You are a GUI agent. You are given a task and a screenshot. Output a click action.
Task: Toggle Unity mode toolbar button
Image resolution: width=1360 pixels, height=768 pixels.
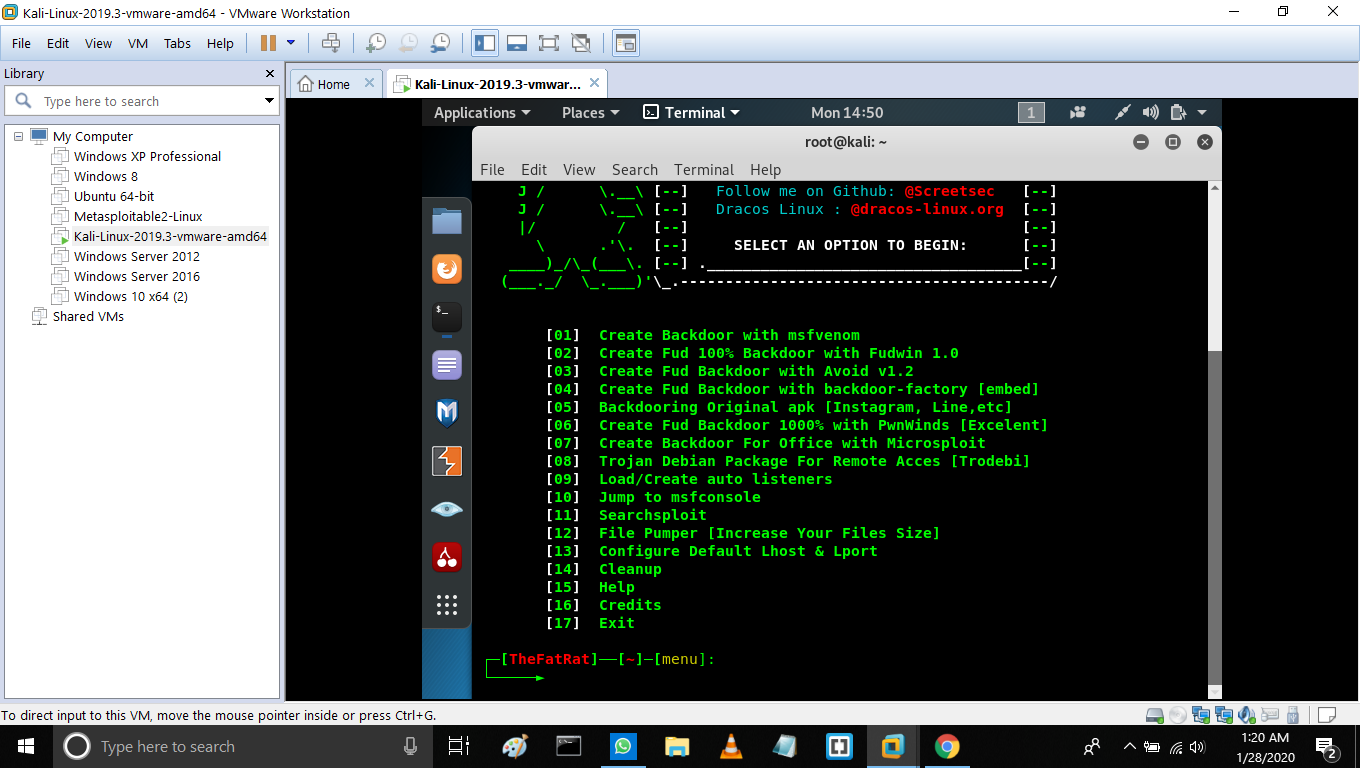tap(580, 43)
